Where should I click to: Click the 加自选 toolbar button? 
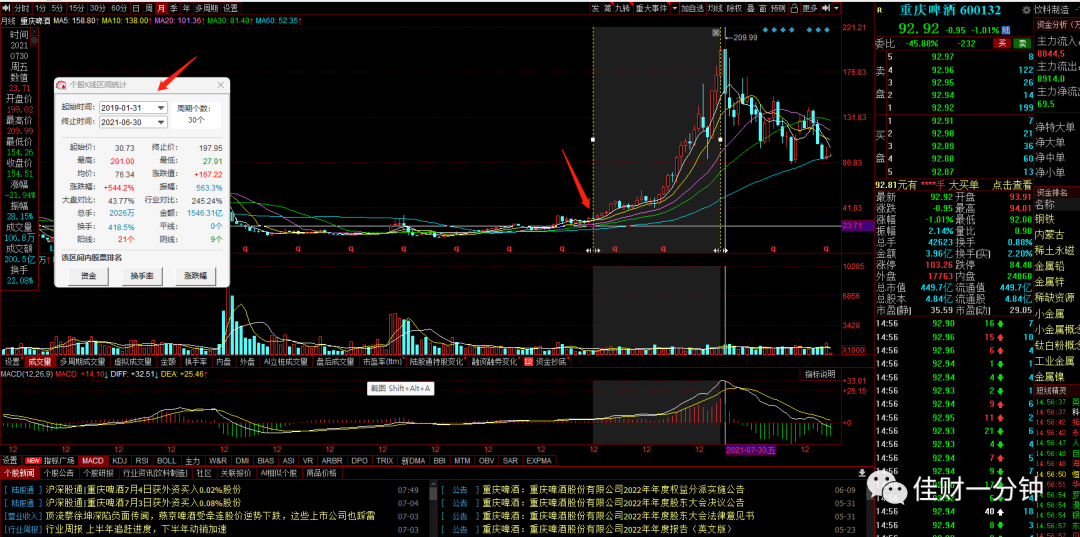[x=692, y=8]
